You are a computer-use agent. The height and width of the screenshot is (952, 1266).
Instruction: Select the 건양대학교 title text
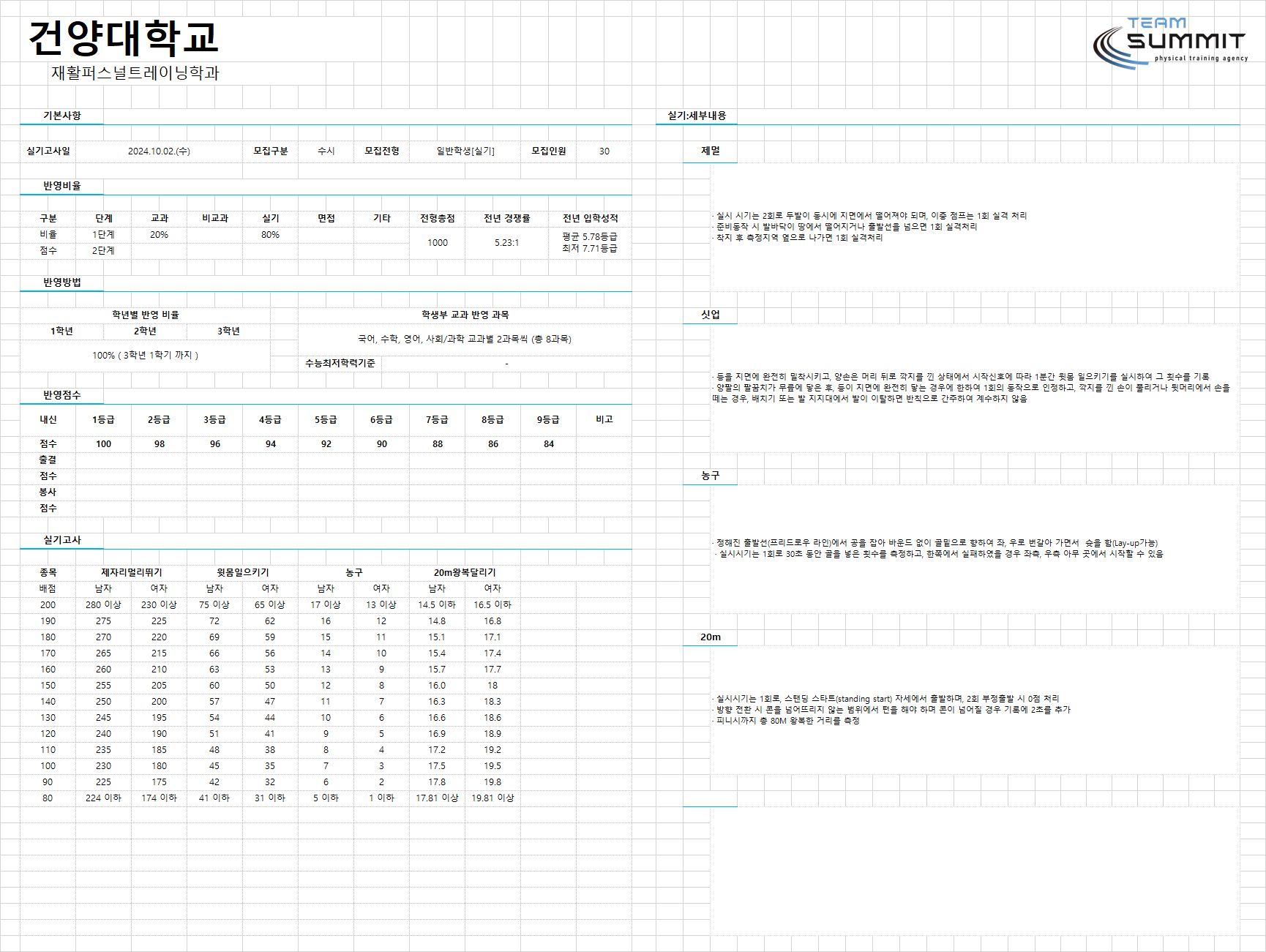[x=124, y=38]
